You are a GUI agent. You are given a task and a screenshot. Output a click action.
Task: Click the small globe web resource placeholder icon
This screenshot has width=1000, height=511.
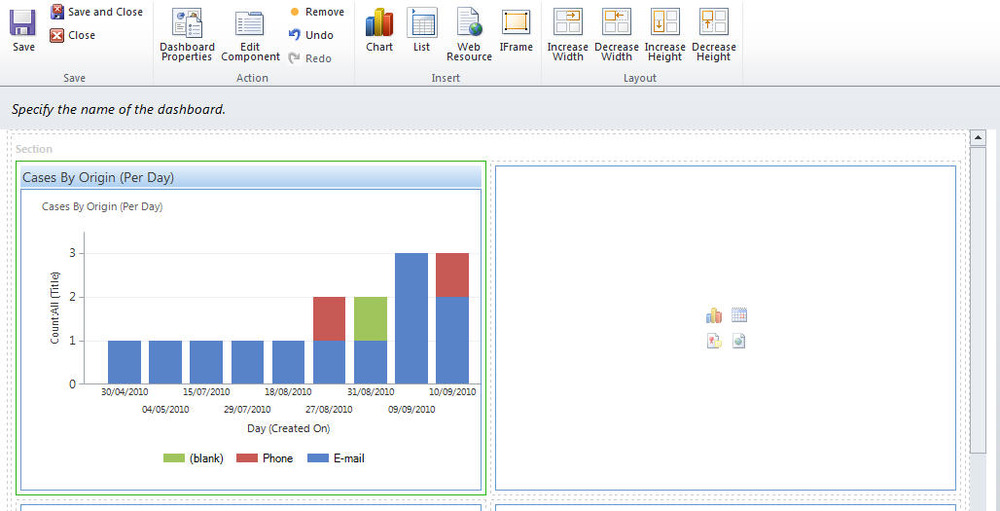tap(739, 341)
